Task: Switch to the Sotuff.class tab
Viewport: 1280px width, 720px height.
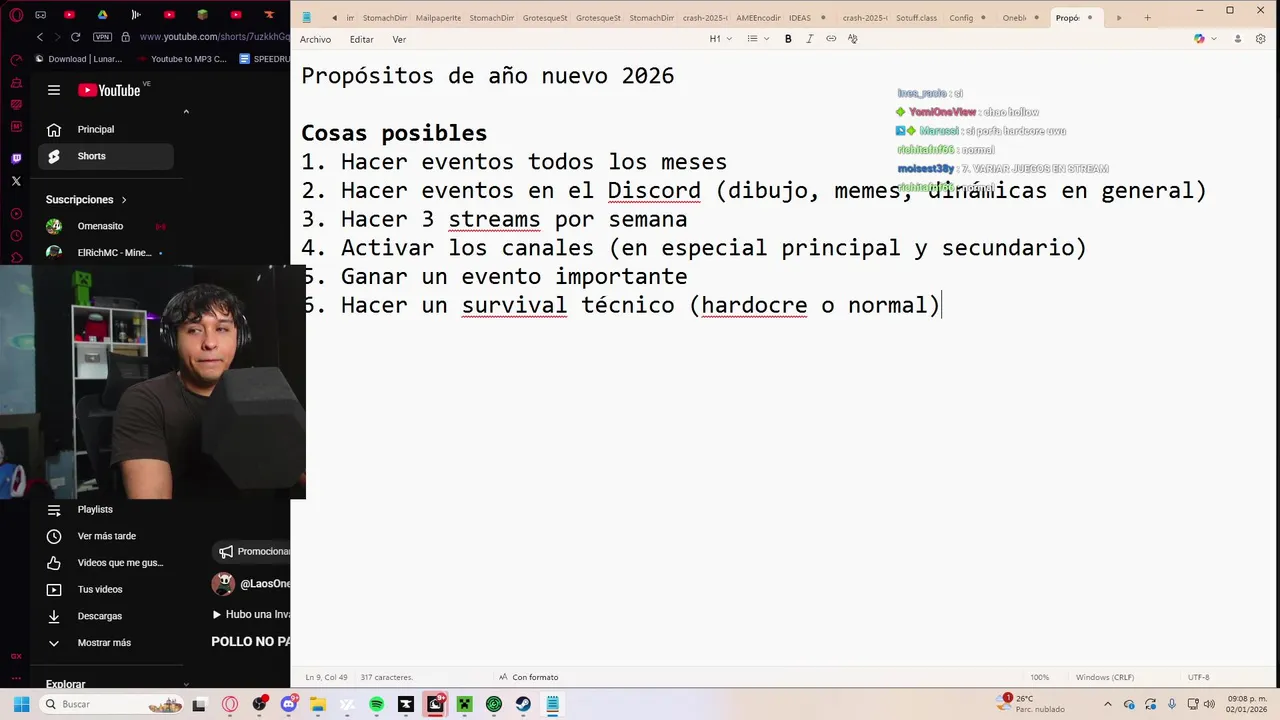Action: [x=917, y=18]
